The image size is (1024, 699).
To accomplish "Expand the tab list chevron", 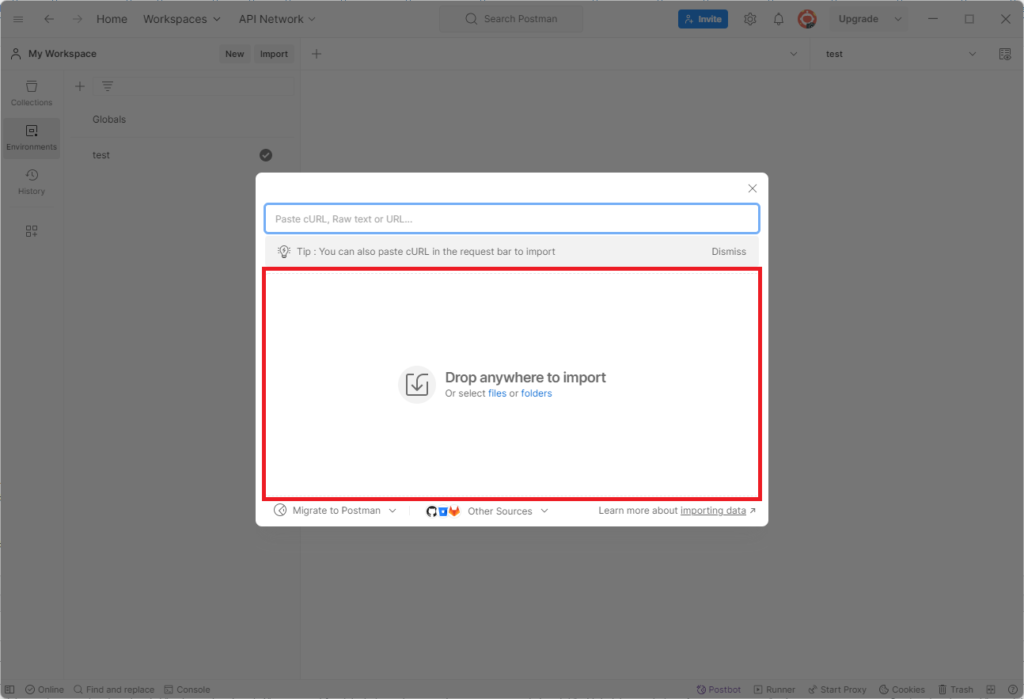I will click(793, 54).
